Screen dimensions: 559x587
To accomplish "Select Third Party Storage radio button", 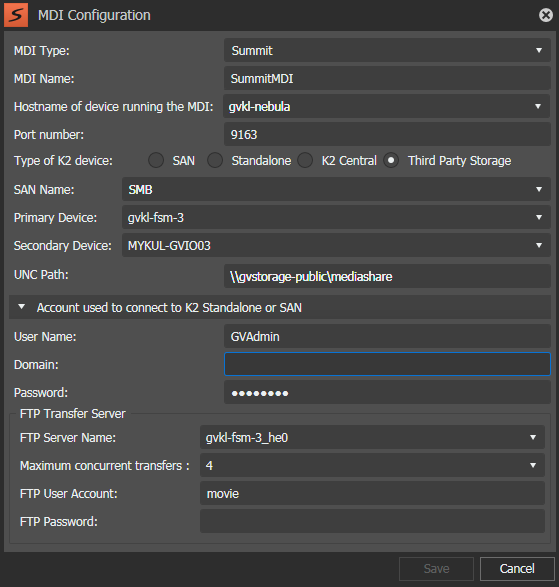I will tap(391, 161).
